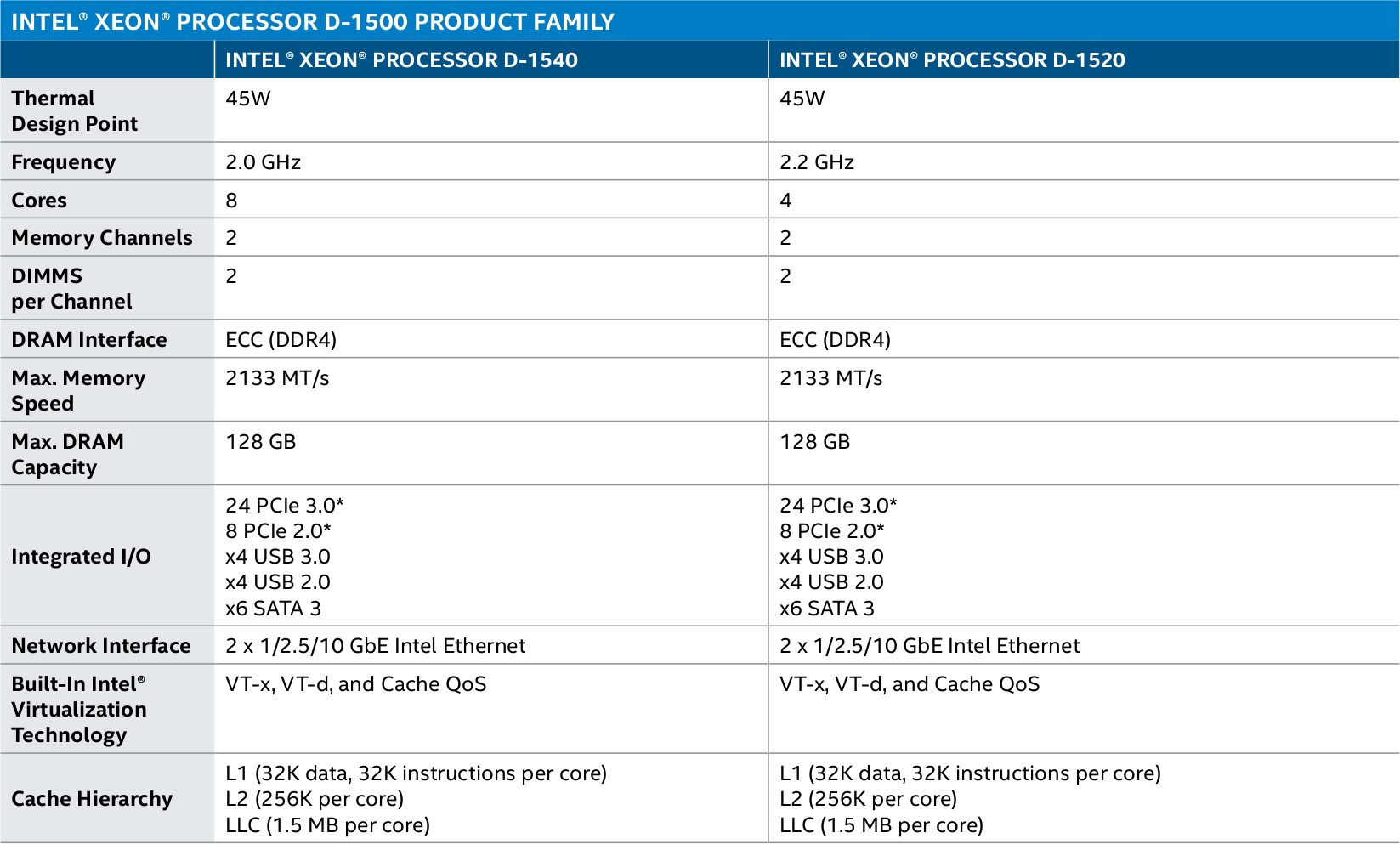The image size is (1400, 844).
Task: Select D-1540 128 GB capacity cell
Action: 261,442
